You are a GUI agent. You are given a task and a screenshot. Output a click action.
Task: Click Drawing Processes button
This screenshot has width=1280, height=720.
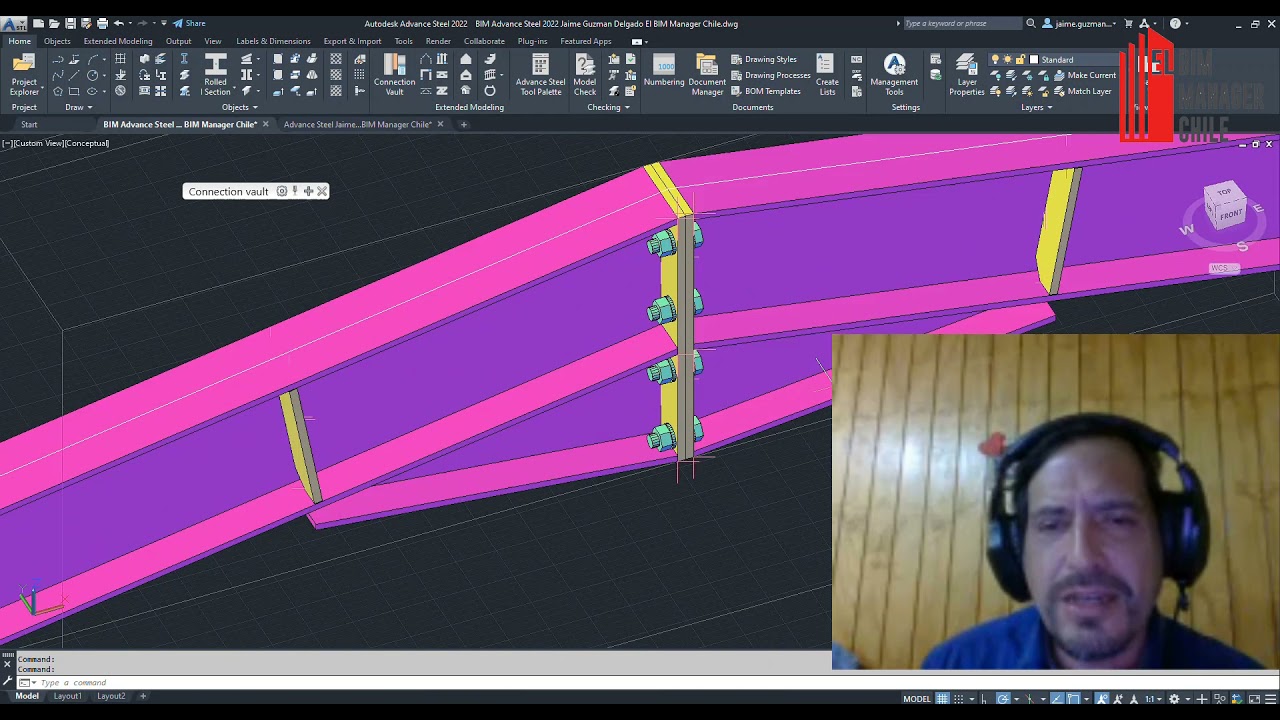click(x=770, y=75)
